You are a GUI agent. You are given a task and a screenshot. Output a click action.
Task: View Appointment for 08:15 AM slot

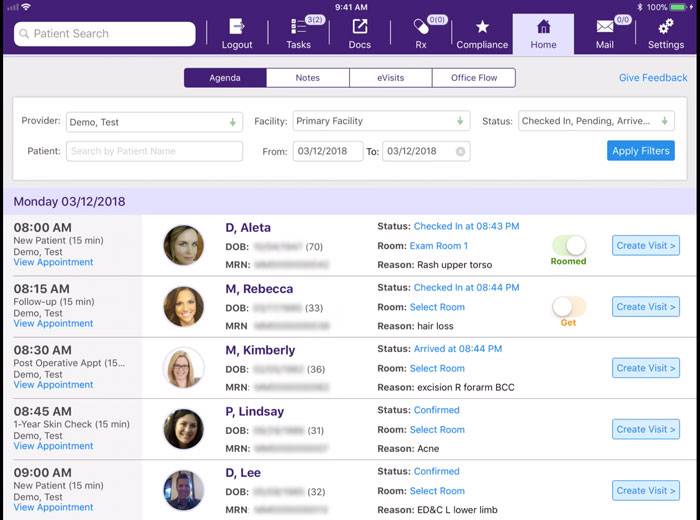coord(53,323)
